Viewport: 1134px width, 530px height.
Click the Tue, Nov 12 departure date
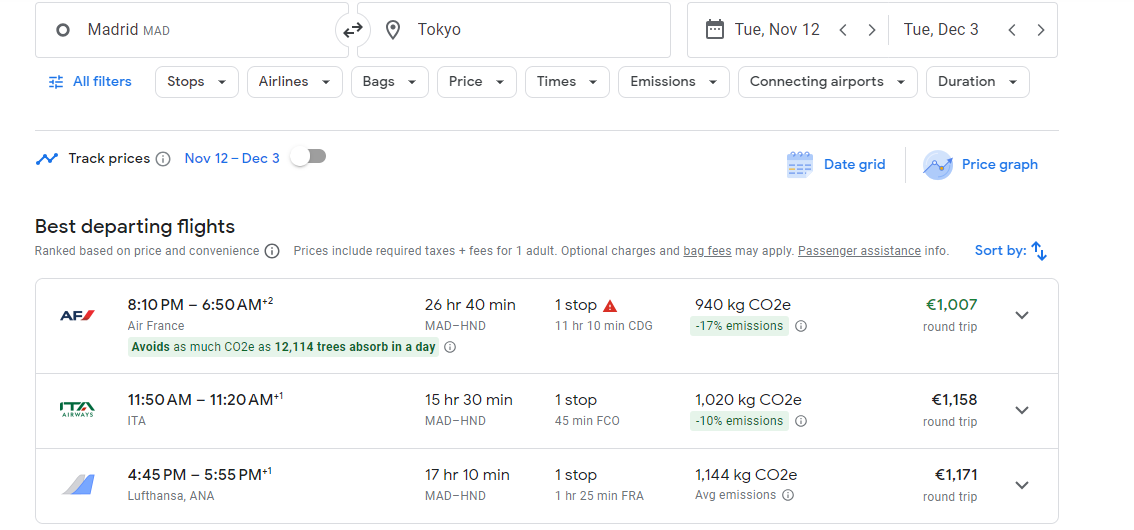[777, 30]
